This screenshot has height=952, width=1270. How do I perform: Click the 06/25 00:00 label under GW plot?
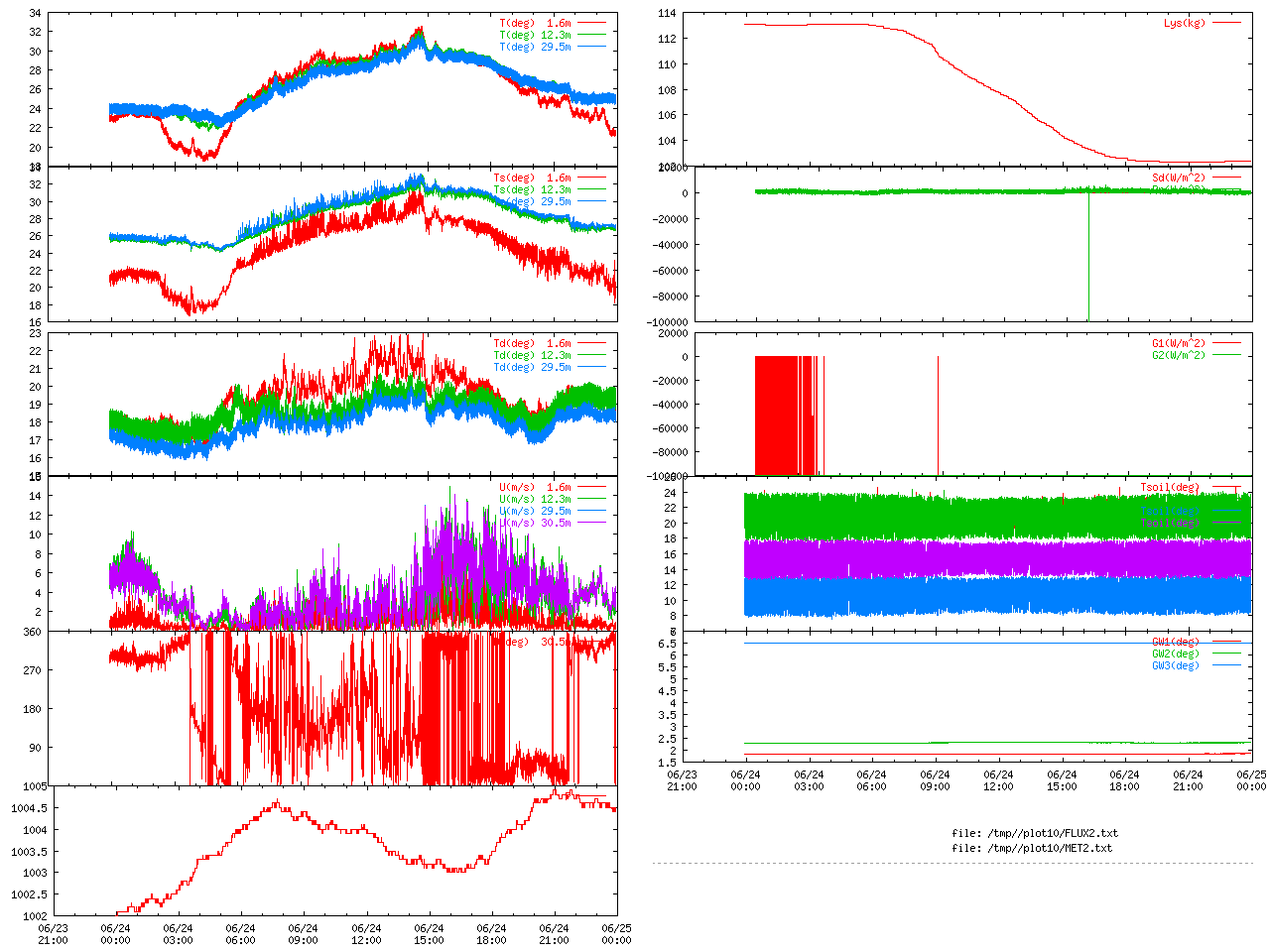[1251, 780]
